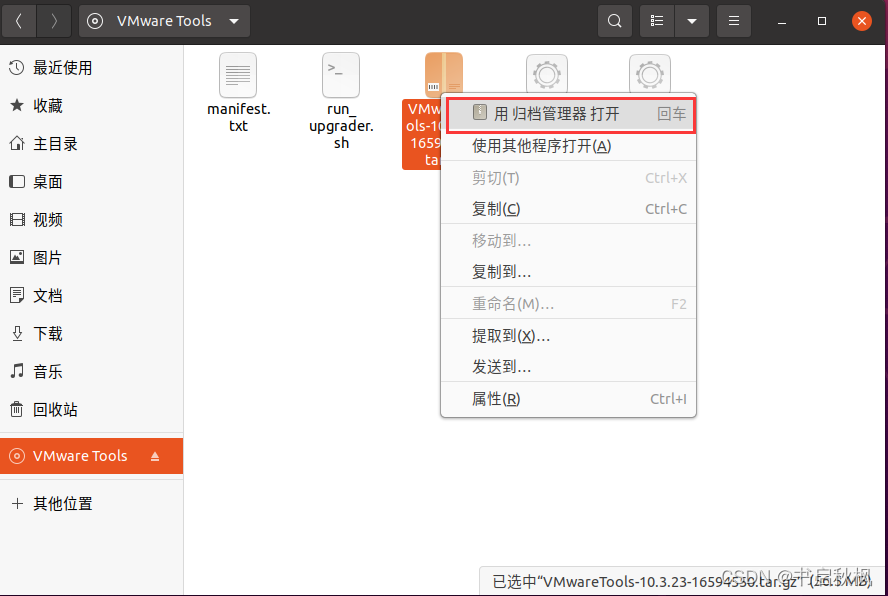Open the hamburger main menu

pyautogui.click(x=733, y=22)
